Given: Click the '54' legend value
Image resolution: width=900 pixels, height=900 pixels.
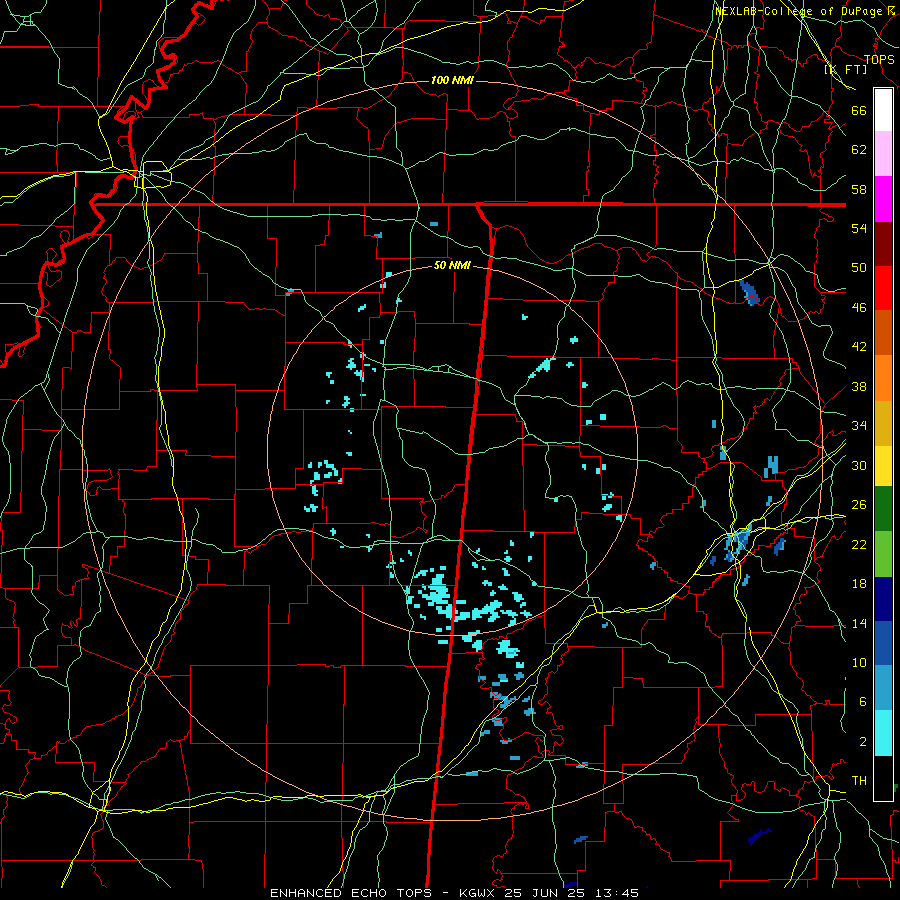Looking at the screenshot, I should point(859,228).
